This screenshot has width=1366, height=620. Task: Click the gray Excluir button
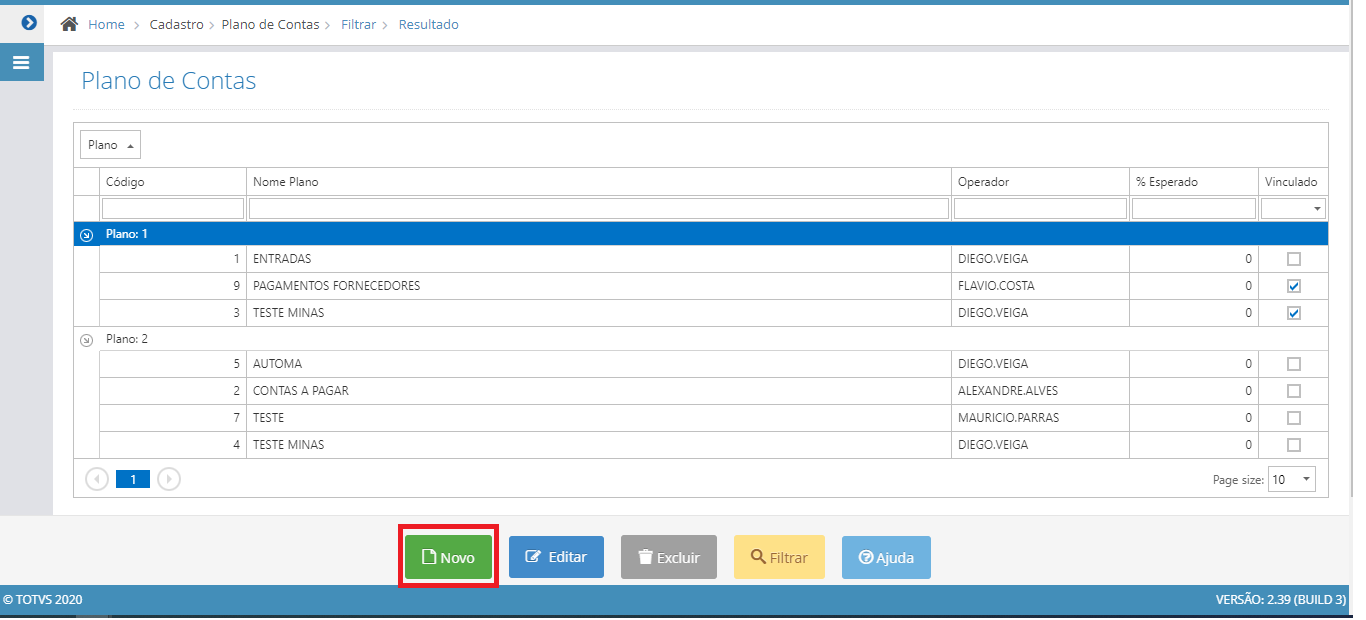coord(669,557)
